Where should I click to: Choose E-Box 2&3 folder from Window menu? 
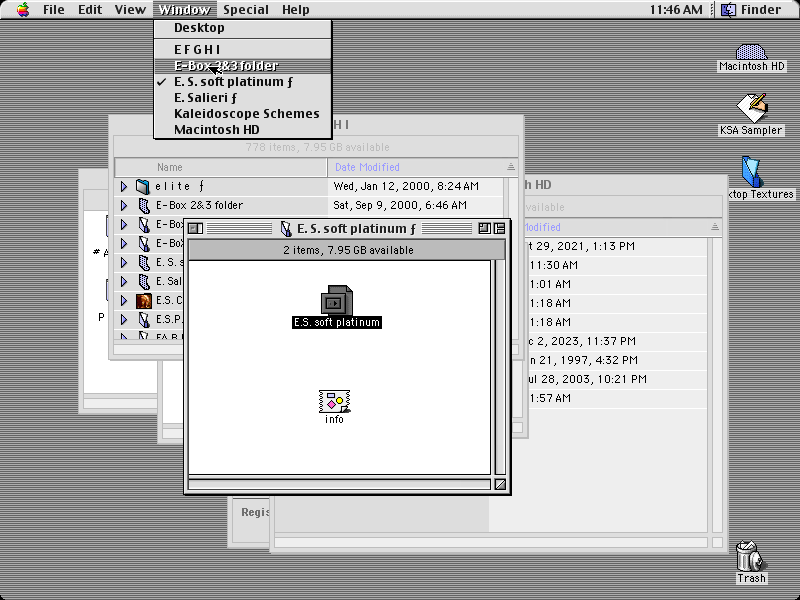243,66
